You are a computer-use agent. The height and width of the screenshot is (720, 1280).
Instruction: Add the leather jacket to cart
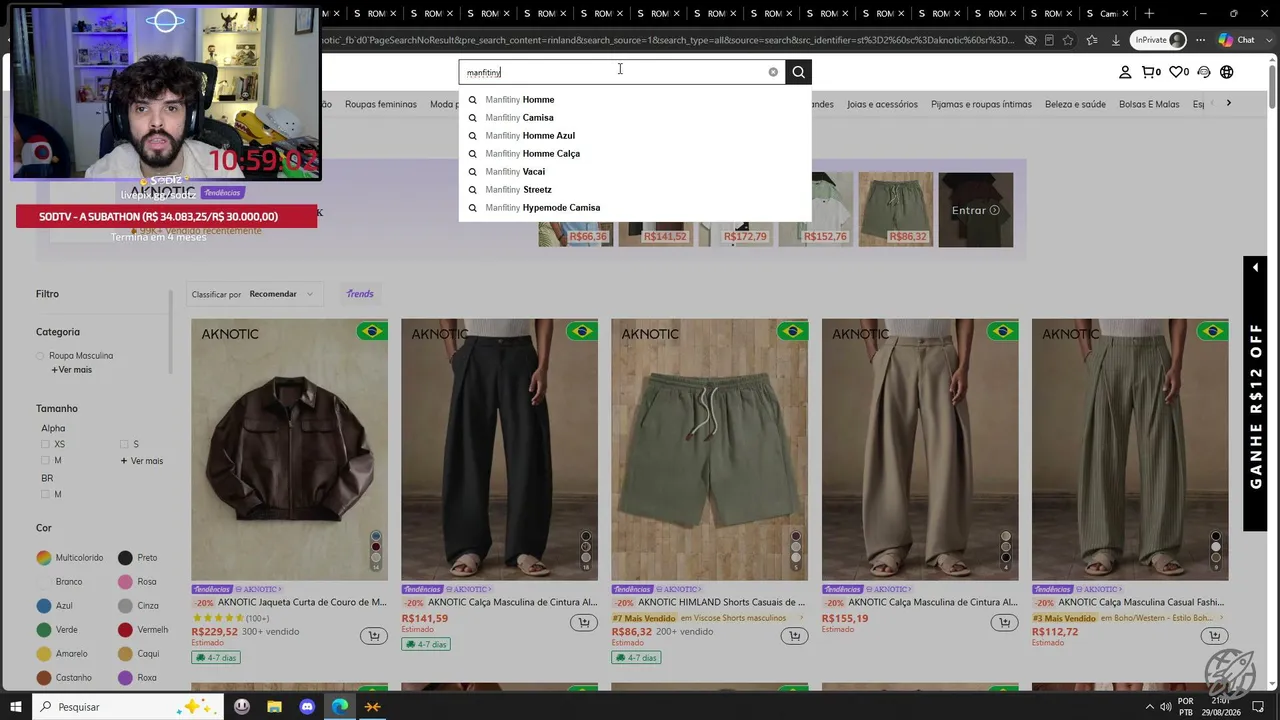tap(374, 636)
